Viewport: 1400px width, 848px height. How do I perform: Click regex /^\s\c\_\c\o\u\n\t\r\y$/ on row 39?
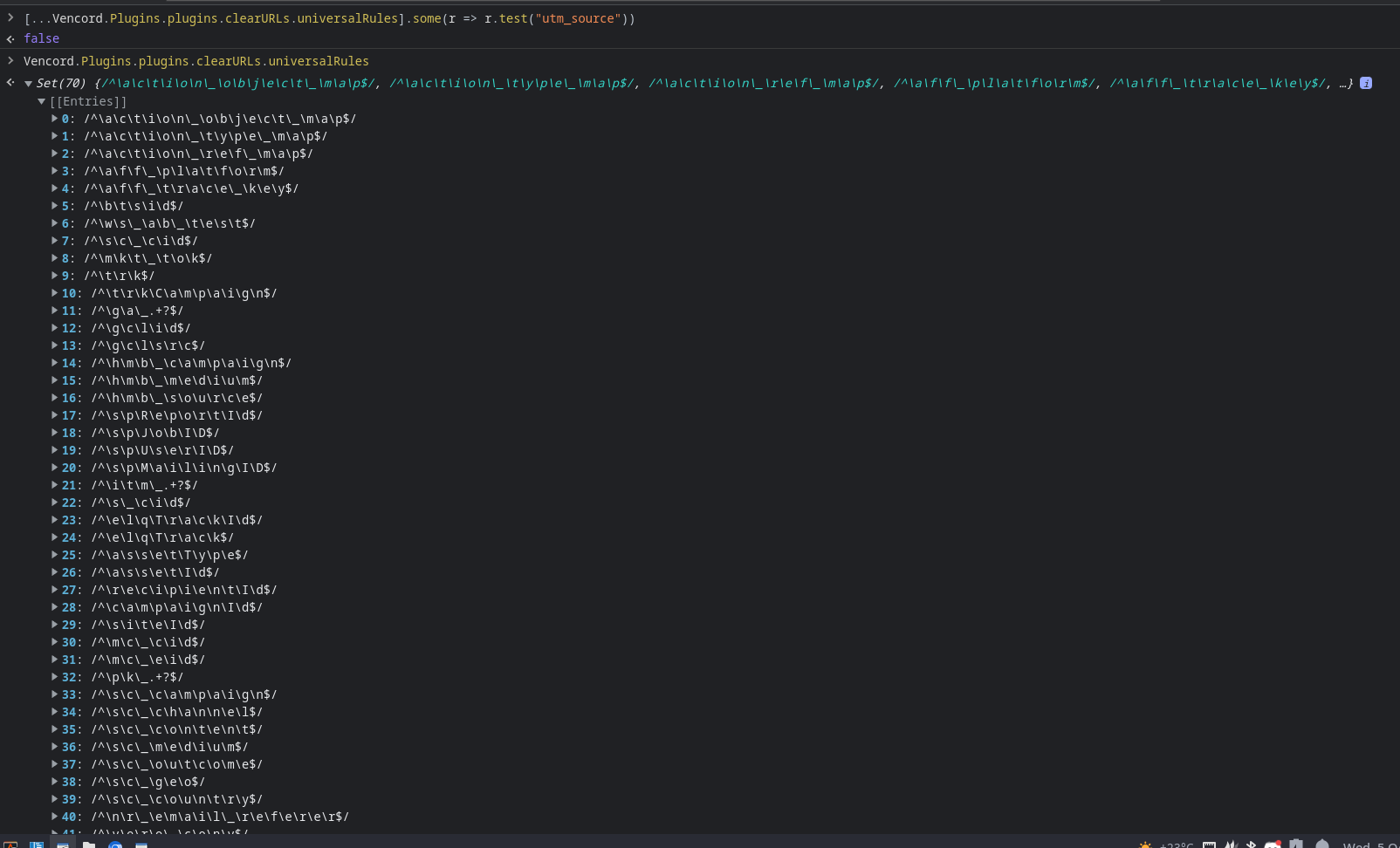tap(177, 799)
